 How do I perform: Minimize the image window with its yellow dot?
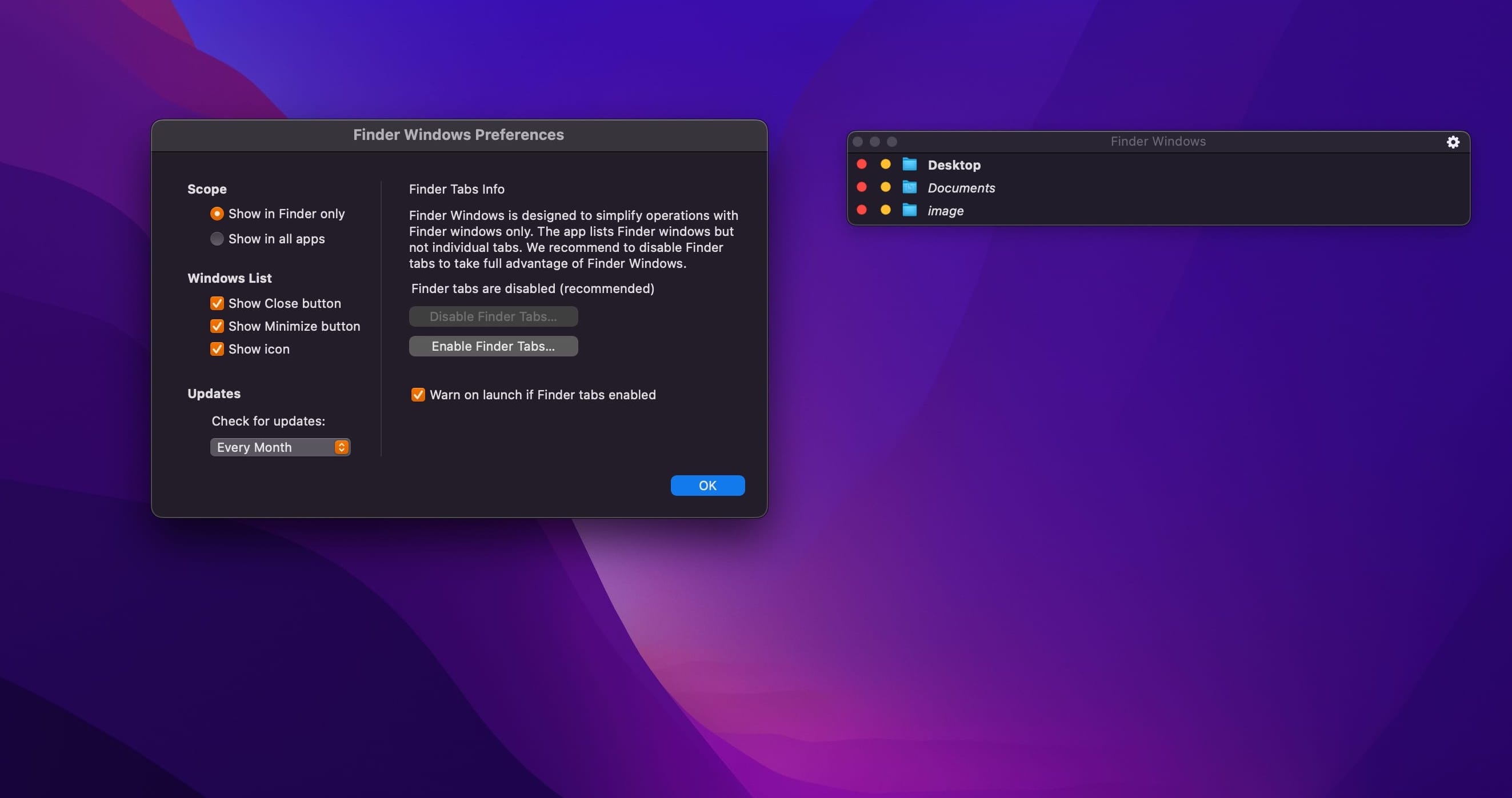click(885, 210)
